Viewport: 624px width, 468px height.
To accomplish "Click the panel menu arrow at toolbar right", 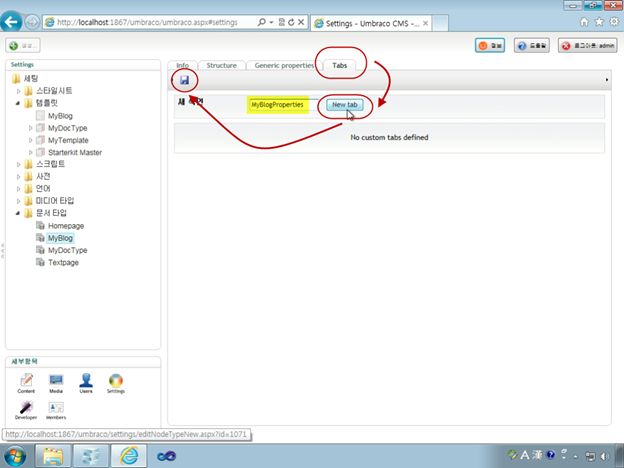I will pyautogui.click(x=606, y=80).
